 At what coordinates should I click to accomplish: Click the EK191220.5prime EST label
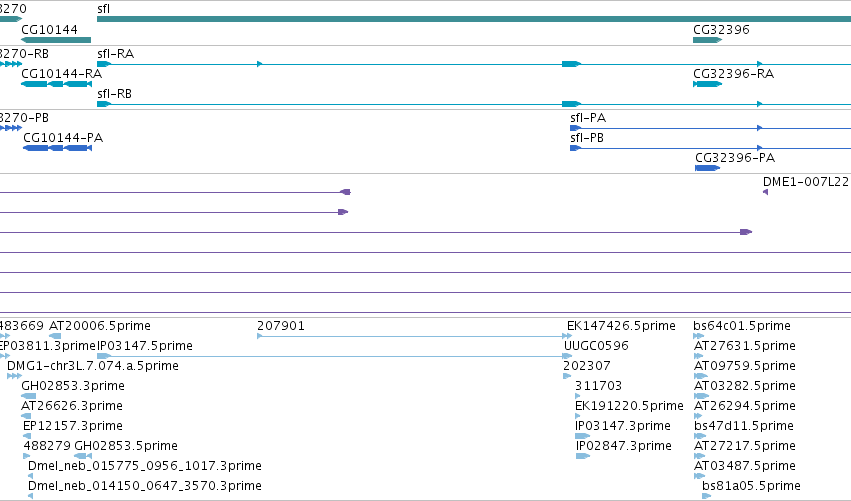point(629,406)
